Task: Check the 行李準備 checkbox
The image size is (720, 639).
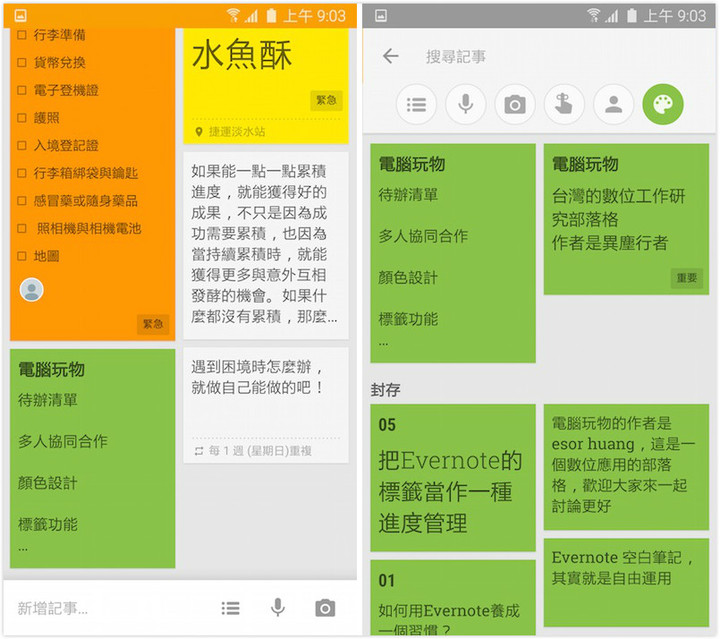Action: tap(22, 35)
